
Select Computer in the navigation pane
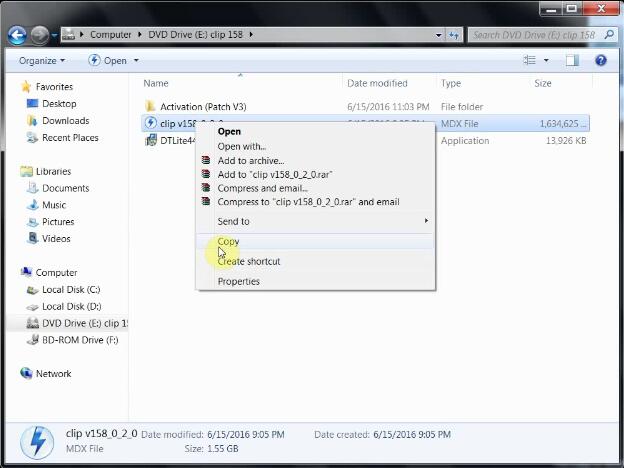[56, 273]
